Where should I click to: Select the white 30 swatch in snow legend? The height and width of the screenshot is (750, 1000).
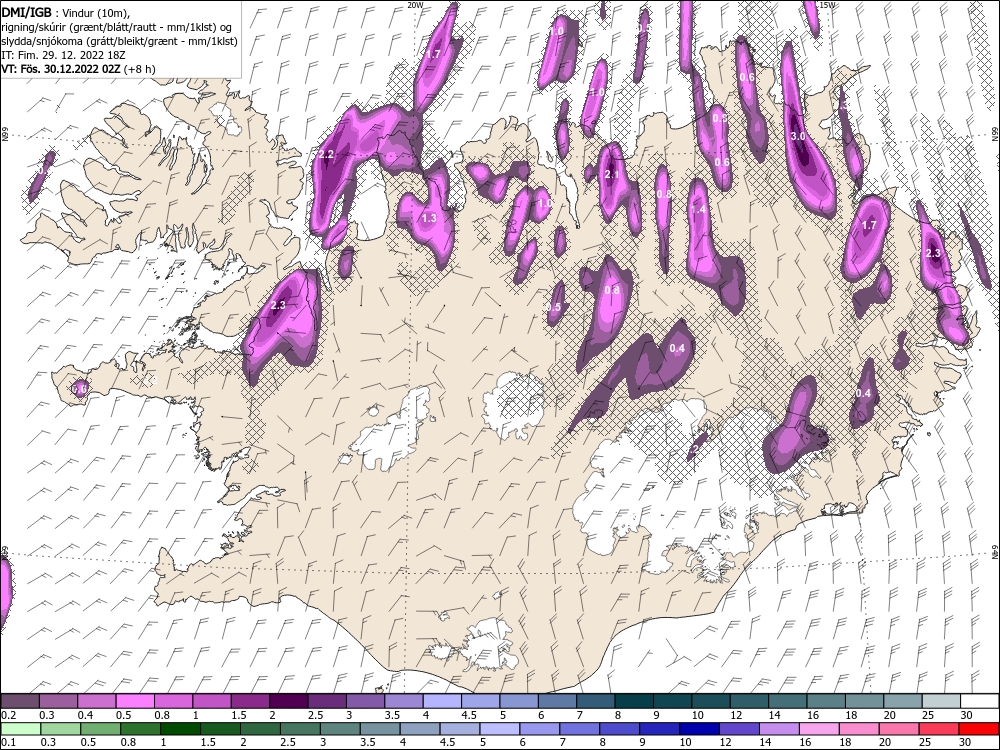pos(979,702)
